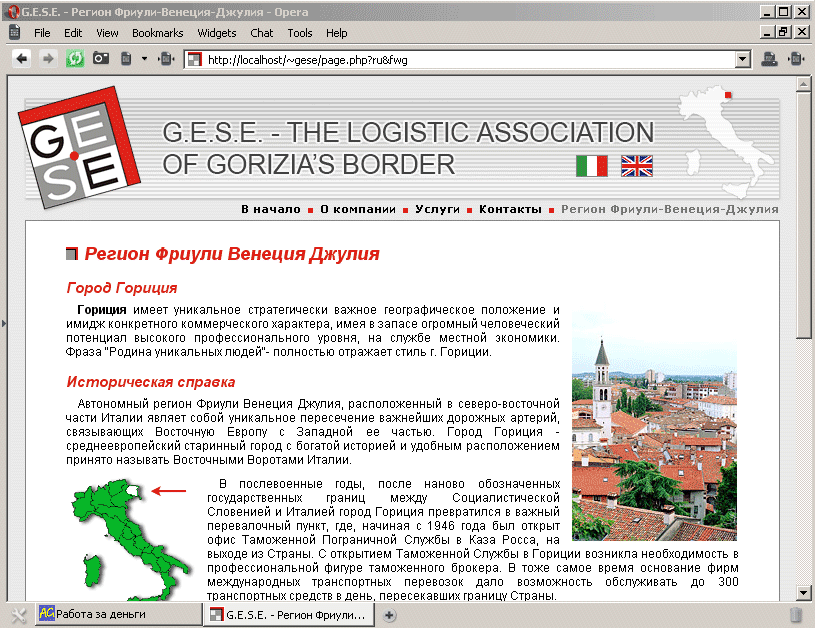Click the 'Историческая справка' subheading

(151, 382)
